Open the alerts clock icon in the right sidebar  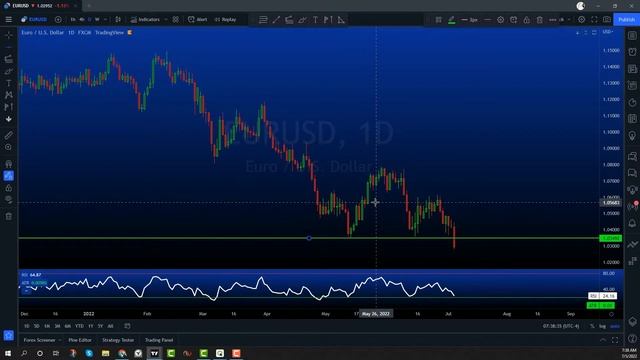(632, 52)
